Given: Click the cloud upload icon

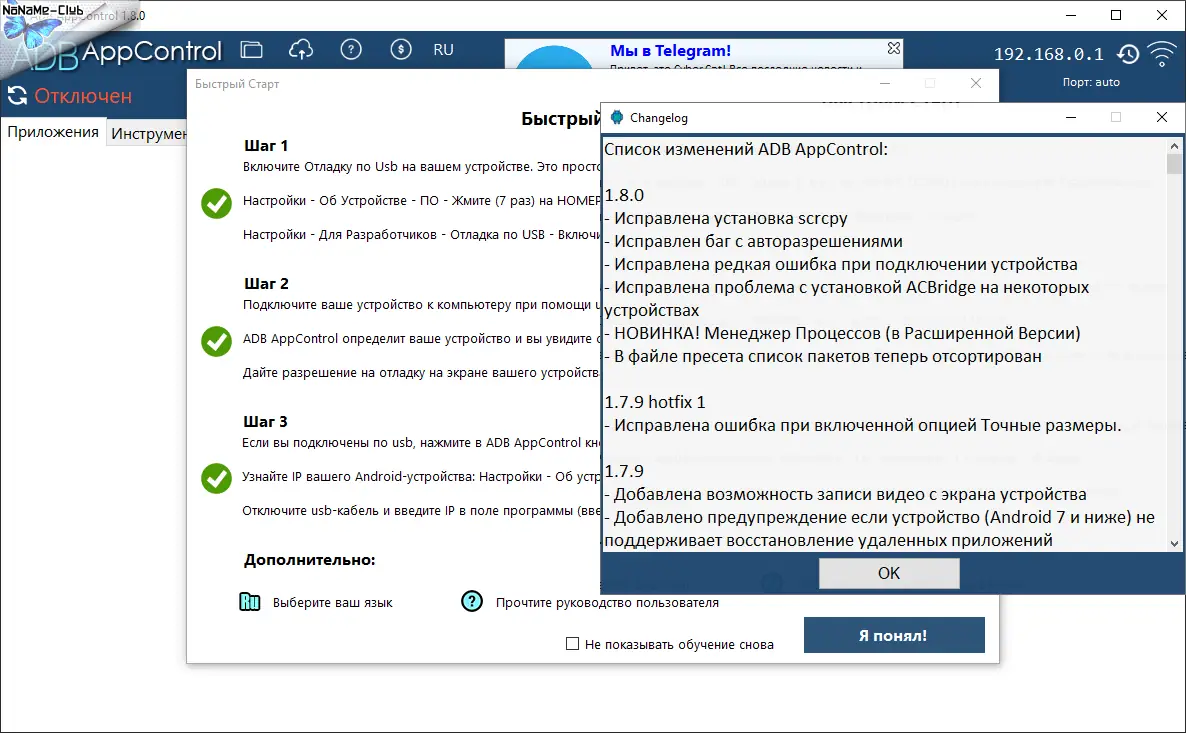Looking at the screenshot, I should 301,50.
